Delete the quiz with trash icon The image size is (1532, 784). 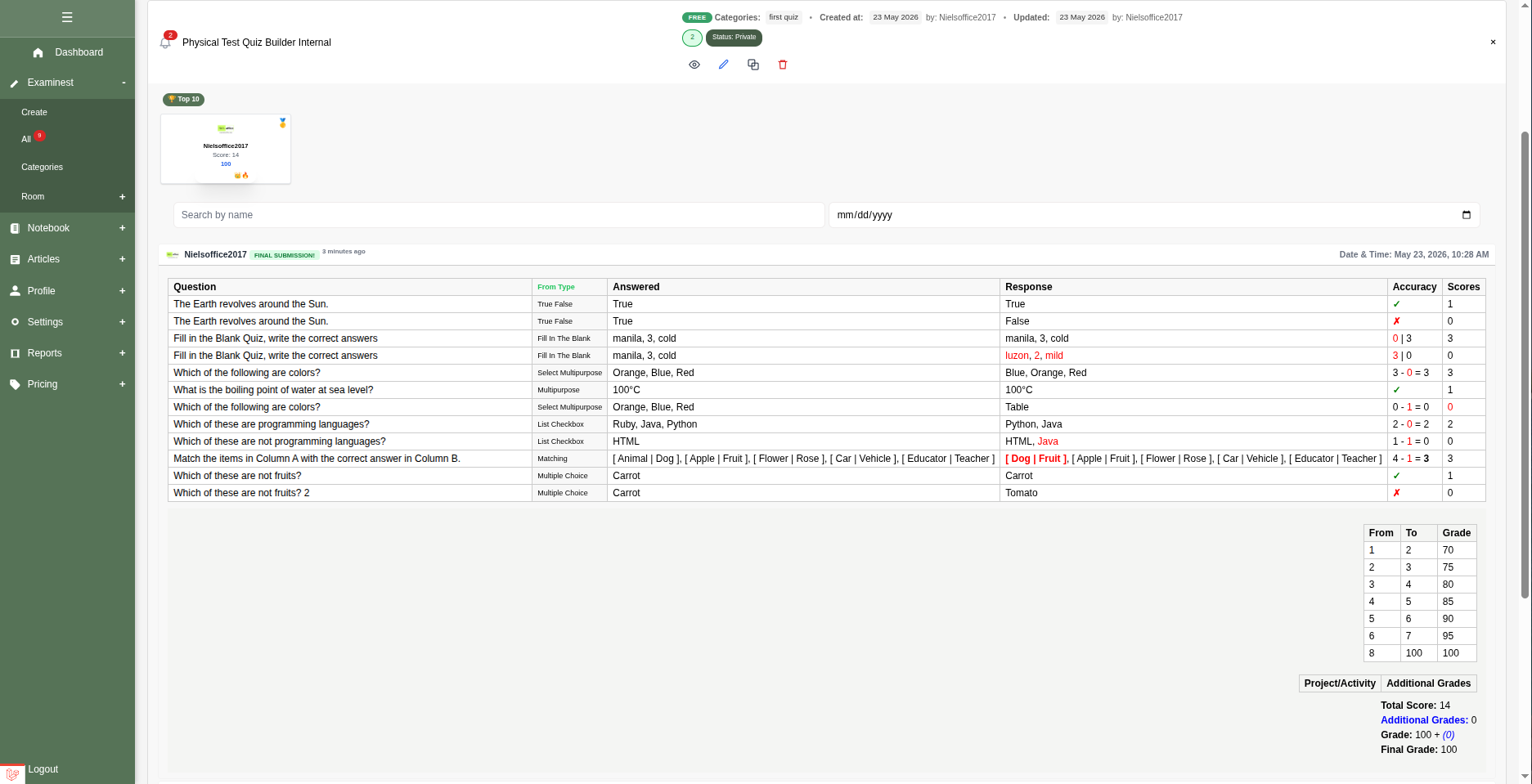click(x=783, y=65)
